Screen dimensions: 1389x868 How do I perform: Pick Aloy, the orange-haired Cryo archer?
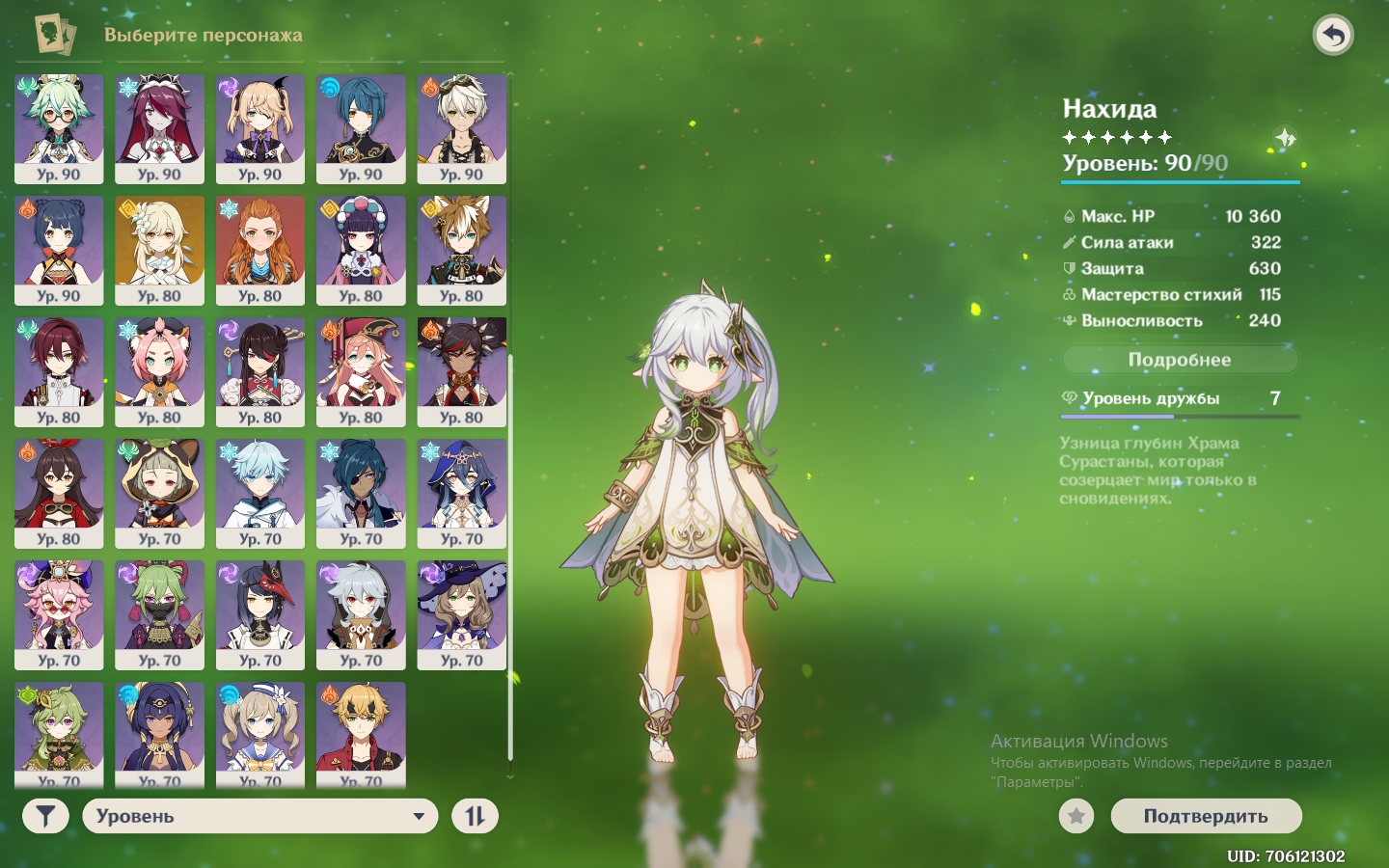260,251
